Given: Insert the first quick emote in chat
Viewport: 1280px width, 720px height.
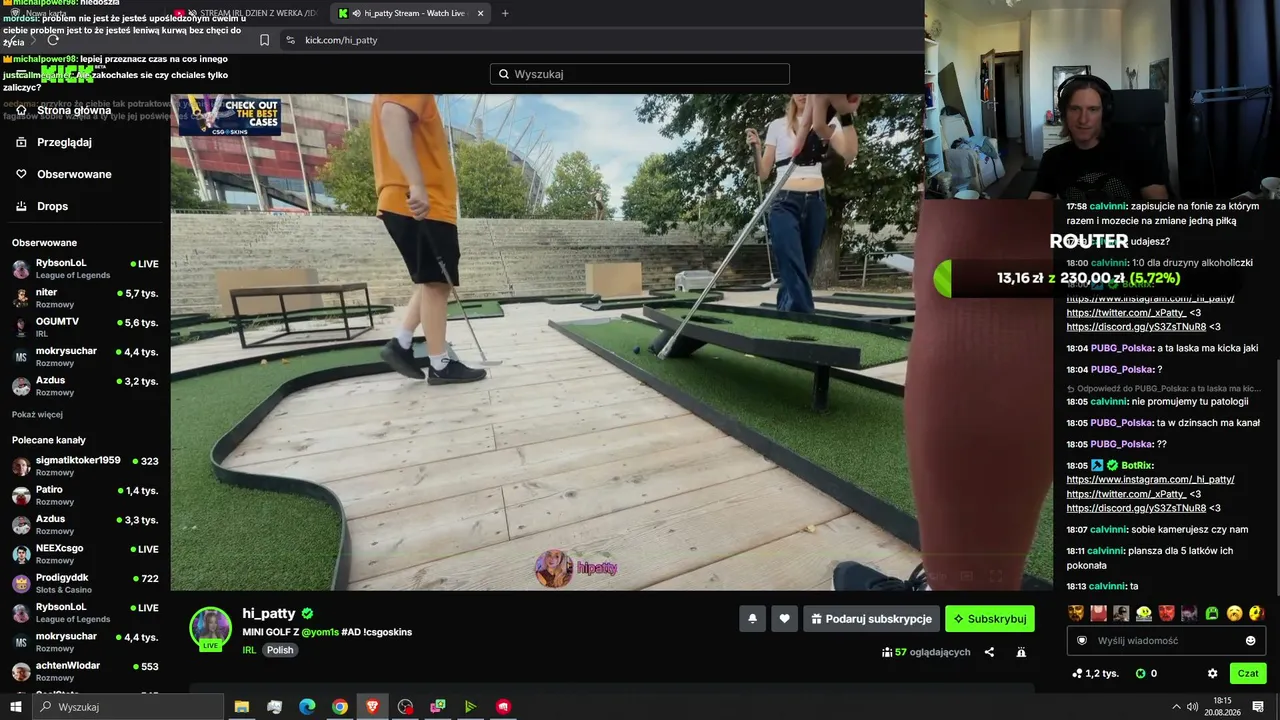Looking at the screenshot, I should [x=1076, y=613].
